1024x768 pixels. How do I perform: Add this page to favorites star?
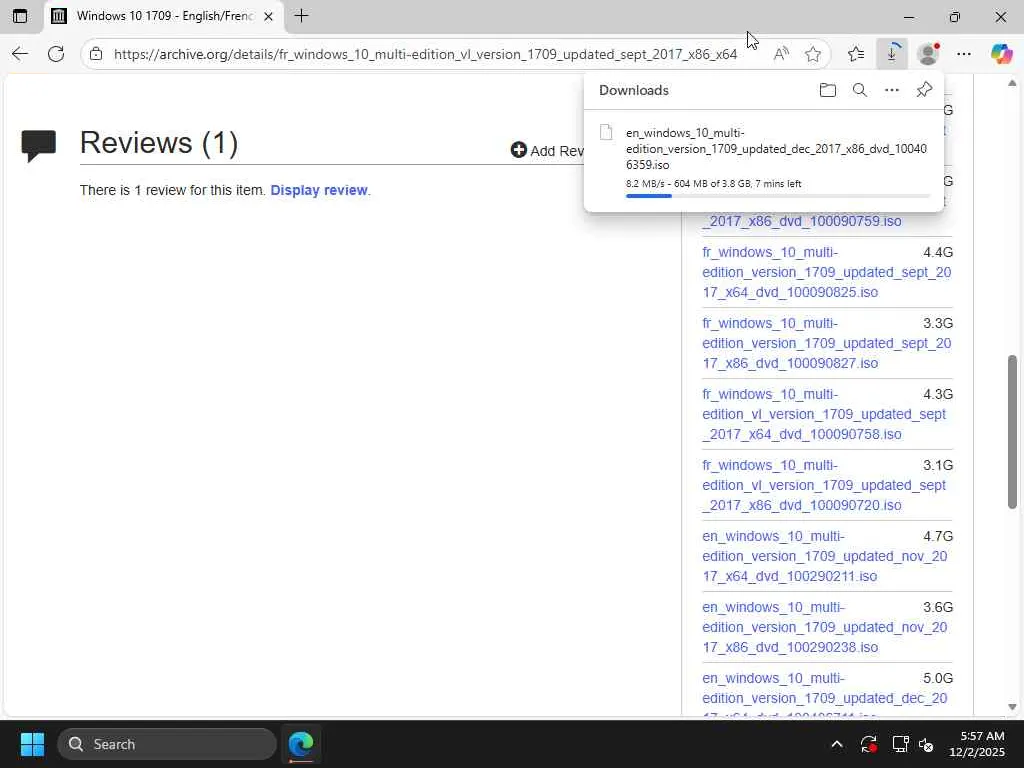tap(812, 54)
